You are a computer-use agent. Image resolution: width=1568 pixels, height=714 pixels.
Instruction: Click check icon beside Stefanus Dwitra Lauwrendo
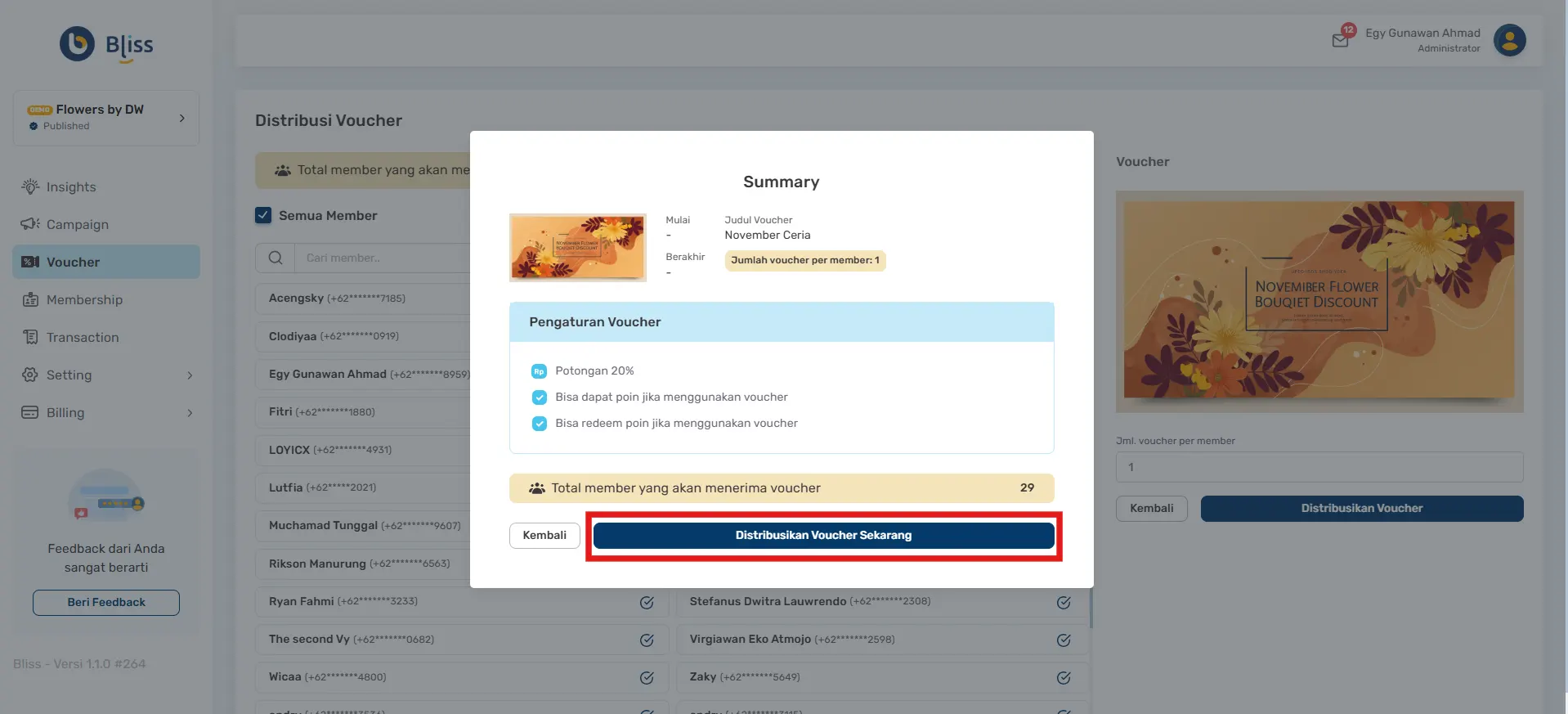(1064, 603)
